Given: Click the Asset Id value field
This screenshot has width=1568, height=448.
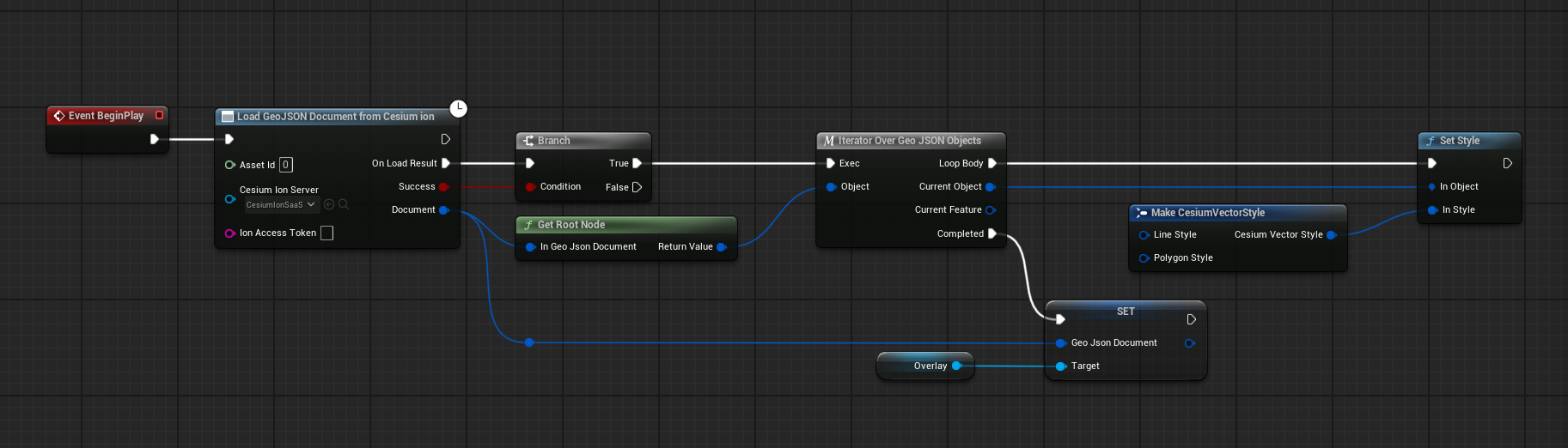Looking at the screenshot, I should pyautogui.click(x=286, y=165).
